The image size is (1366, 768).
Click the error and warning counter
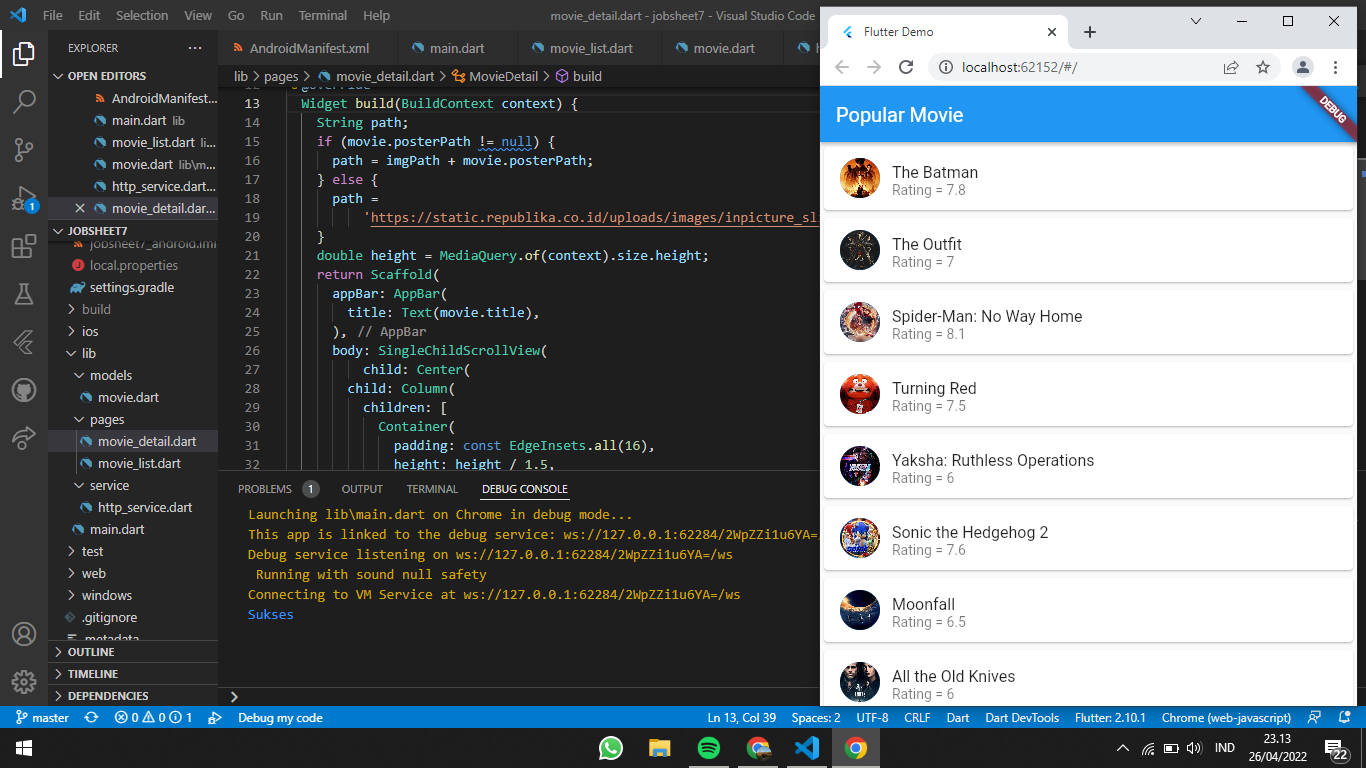[131, 717]
